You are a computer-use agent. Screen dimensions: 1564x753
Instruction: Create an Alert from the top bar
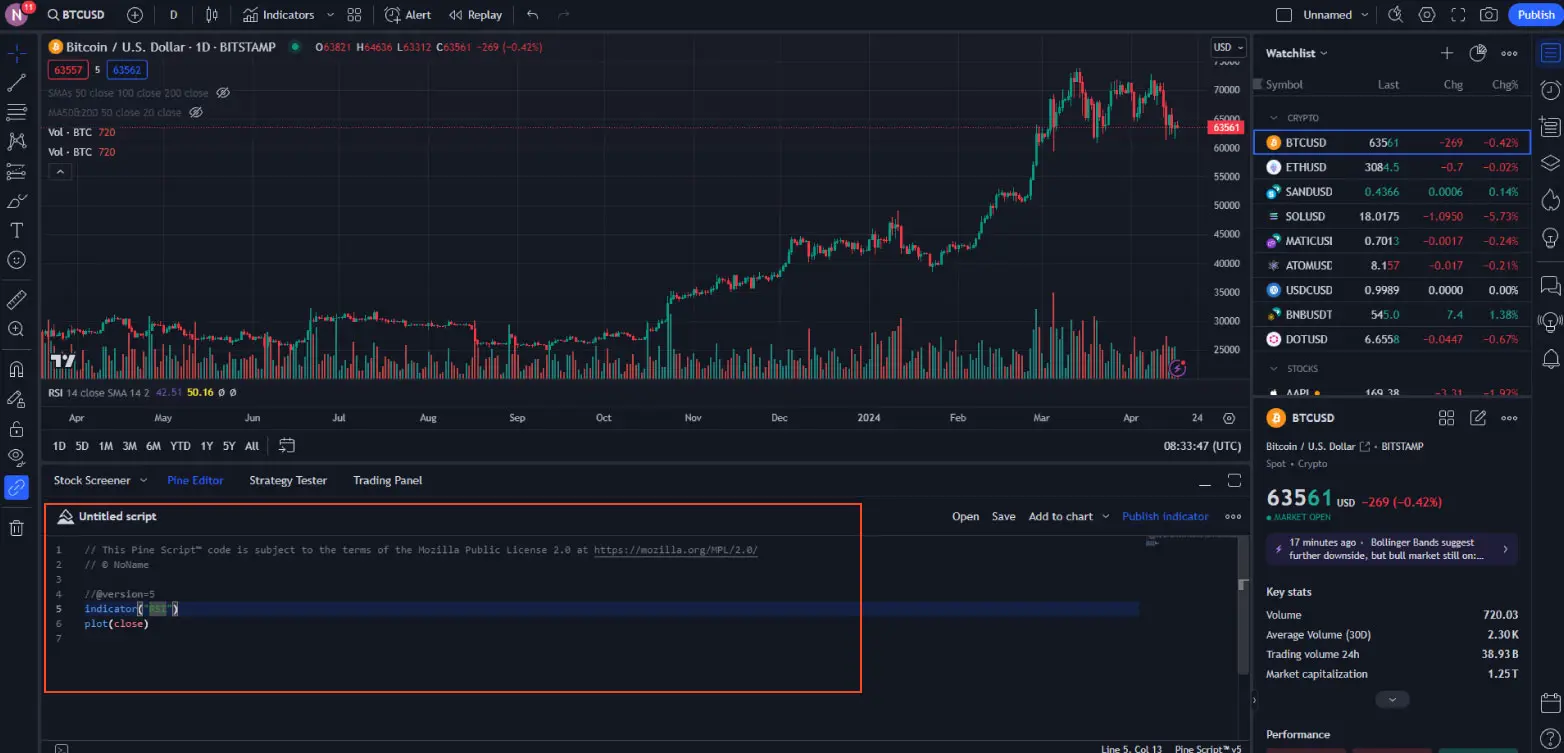[408, 15]
